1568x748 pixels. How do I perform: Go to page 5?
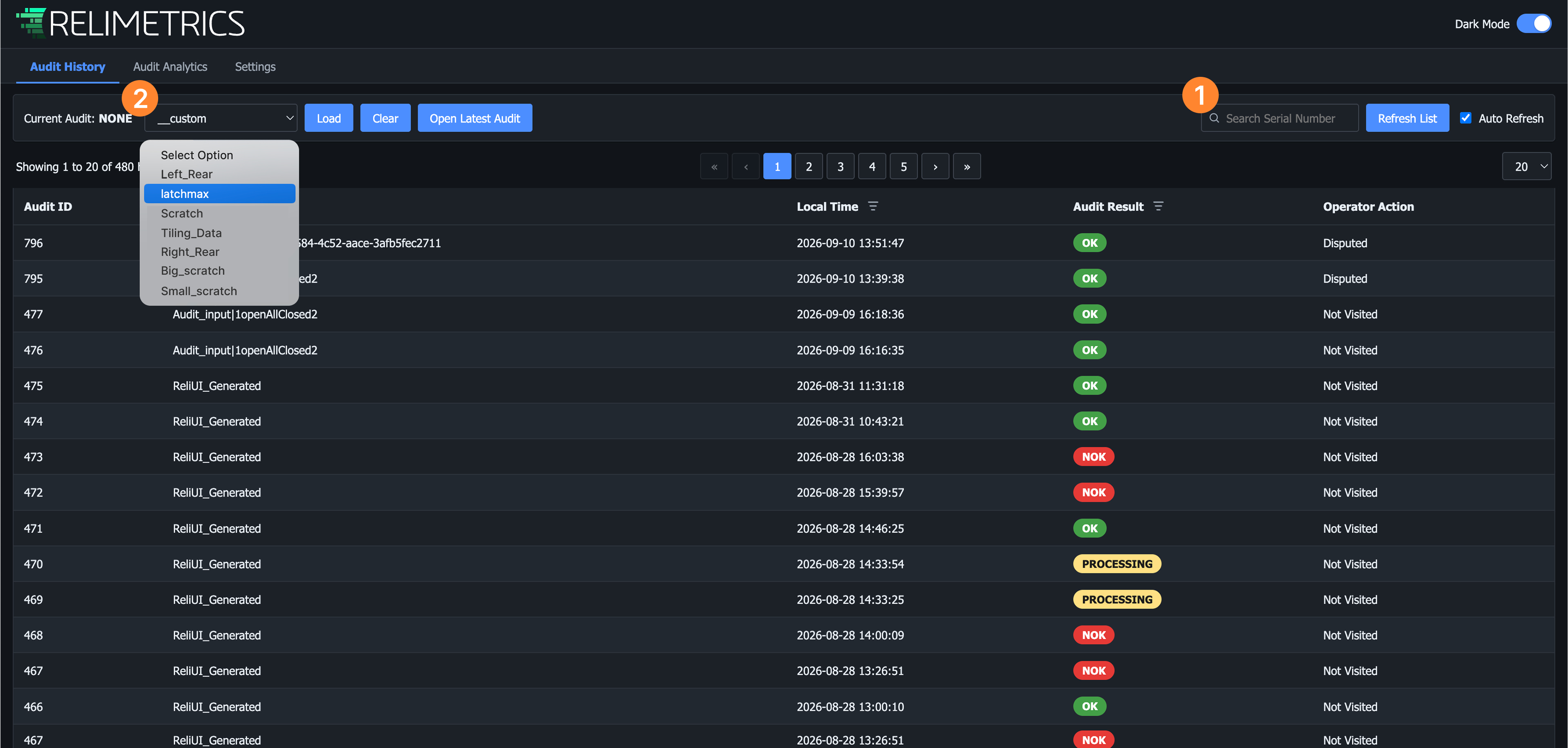tap(904, 166)
